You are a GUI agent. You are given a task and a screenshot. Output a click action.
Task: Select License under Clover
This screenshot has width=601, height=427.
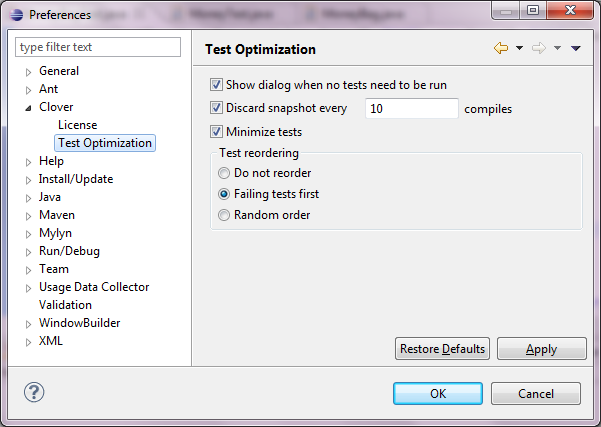[77, 125]
